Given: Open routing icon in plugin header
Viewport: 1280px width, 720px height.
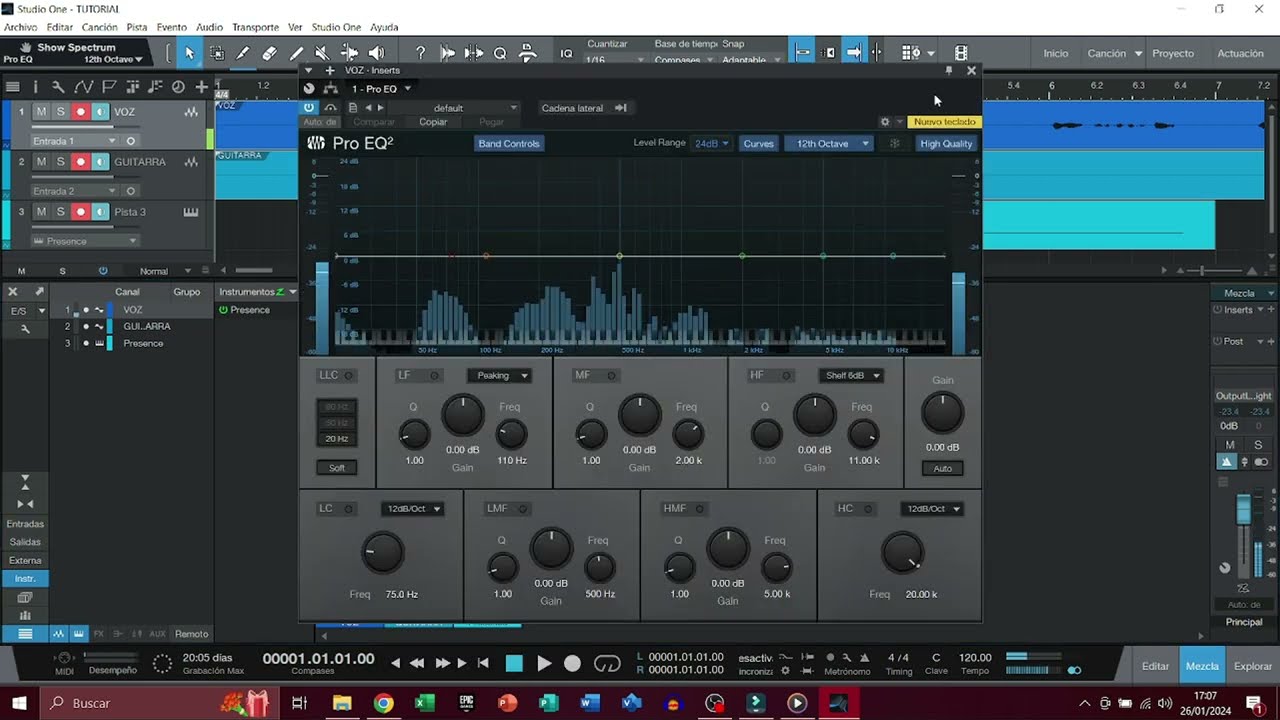Looking at the screenshot, I should (x=331, y=89).
